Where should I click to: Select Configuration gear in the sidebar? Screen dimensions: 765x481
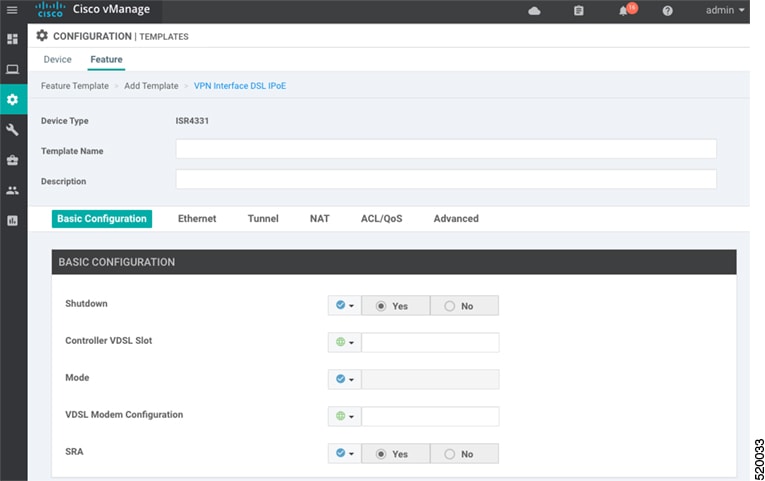13,100
